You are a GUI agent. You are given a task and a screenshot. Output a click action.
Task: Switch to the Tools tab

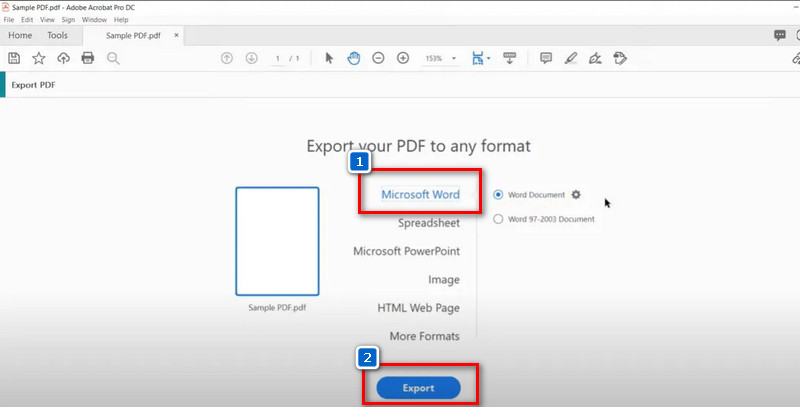(57, 35)
